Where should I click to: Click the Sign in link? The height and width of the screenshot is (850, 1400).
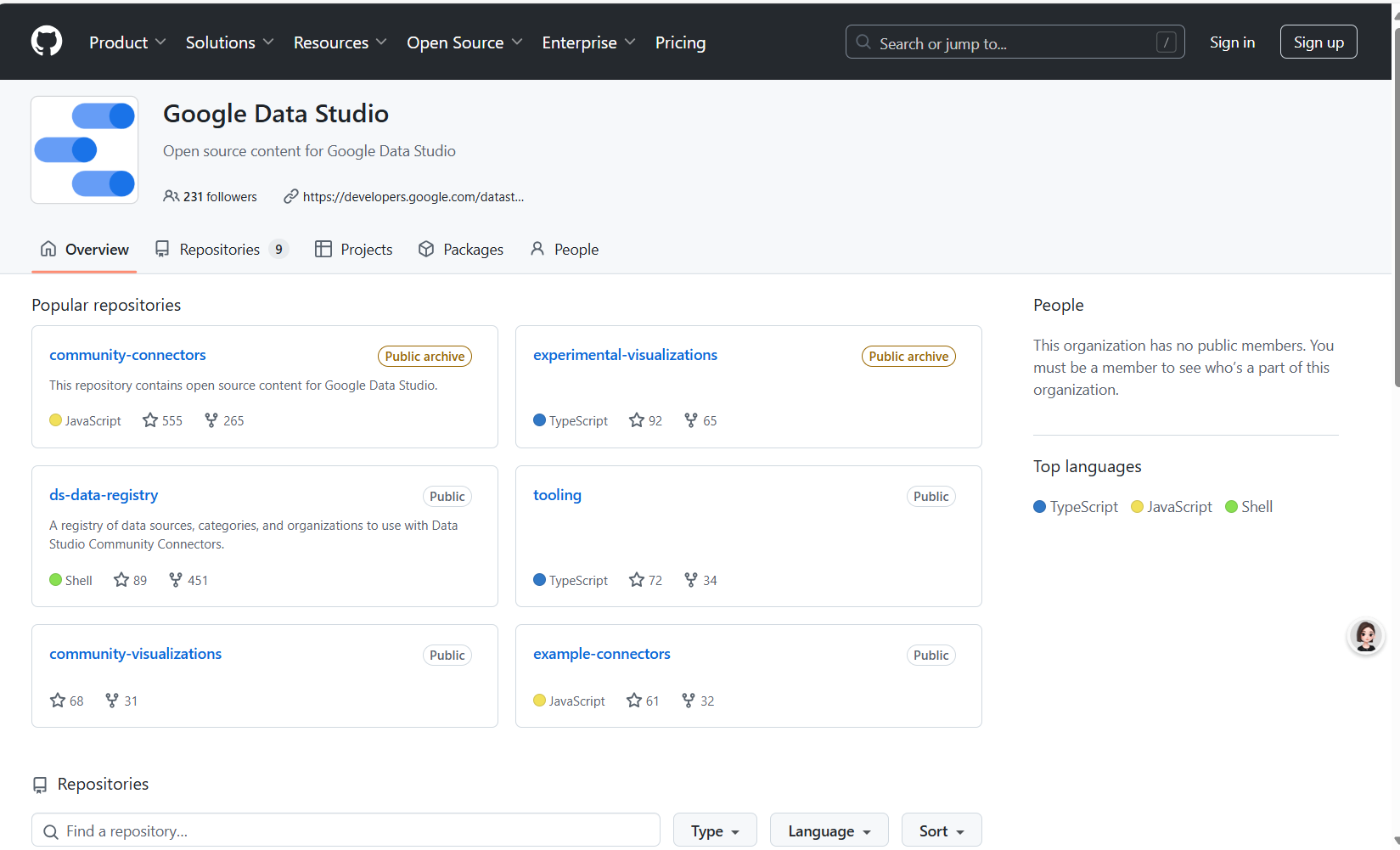[1232, 42]
